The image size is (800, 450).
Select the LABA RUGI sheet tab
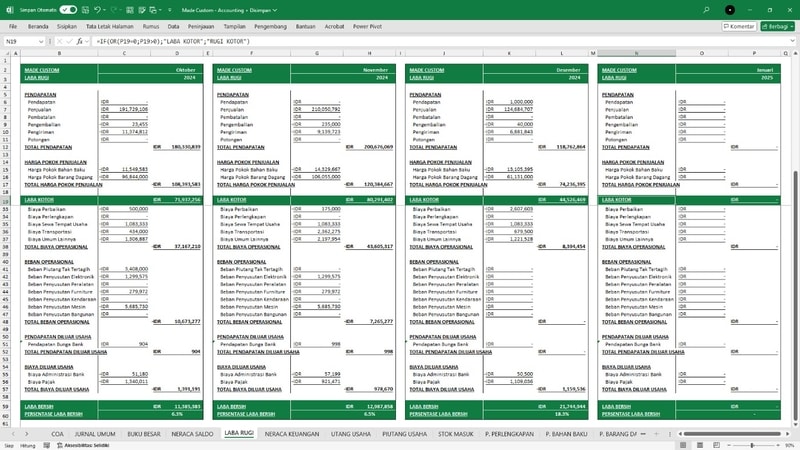239,433
